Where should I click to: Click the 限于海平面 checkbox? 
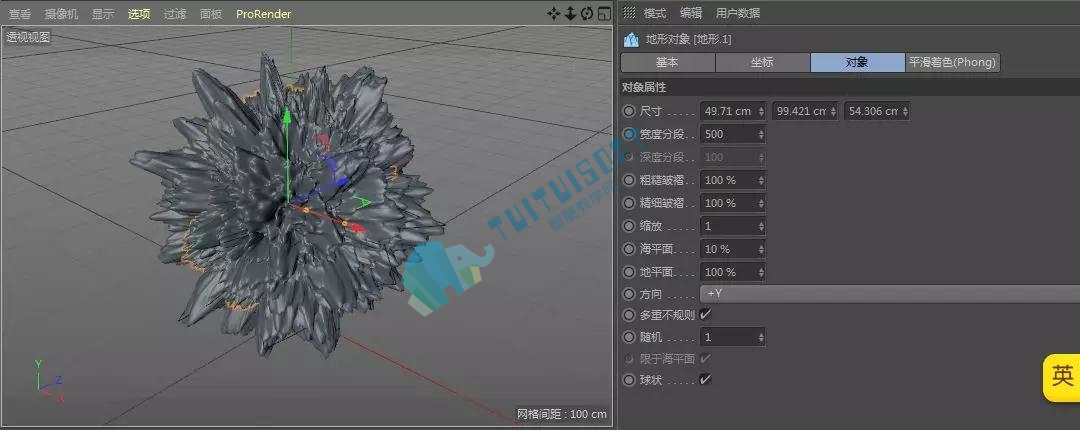705,358
